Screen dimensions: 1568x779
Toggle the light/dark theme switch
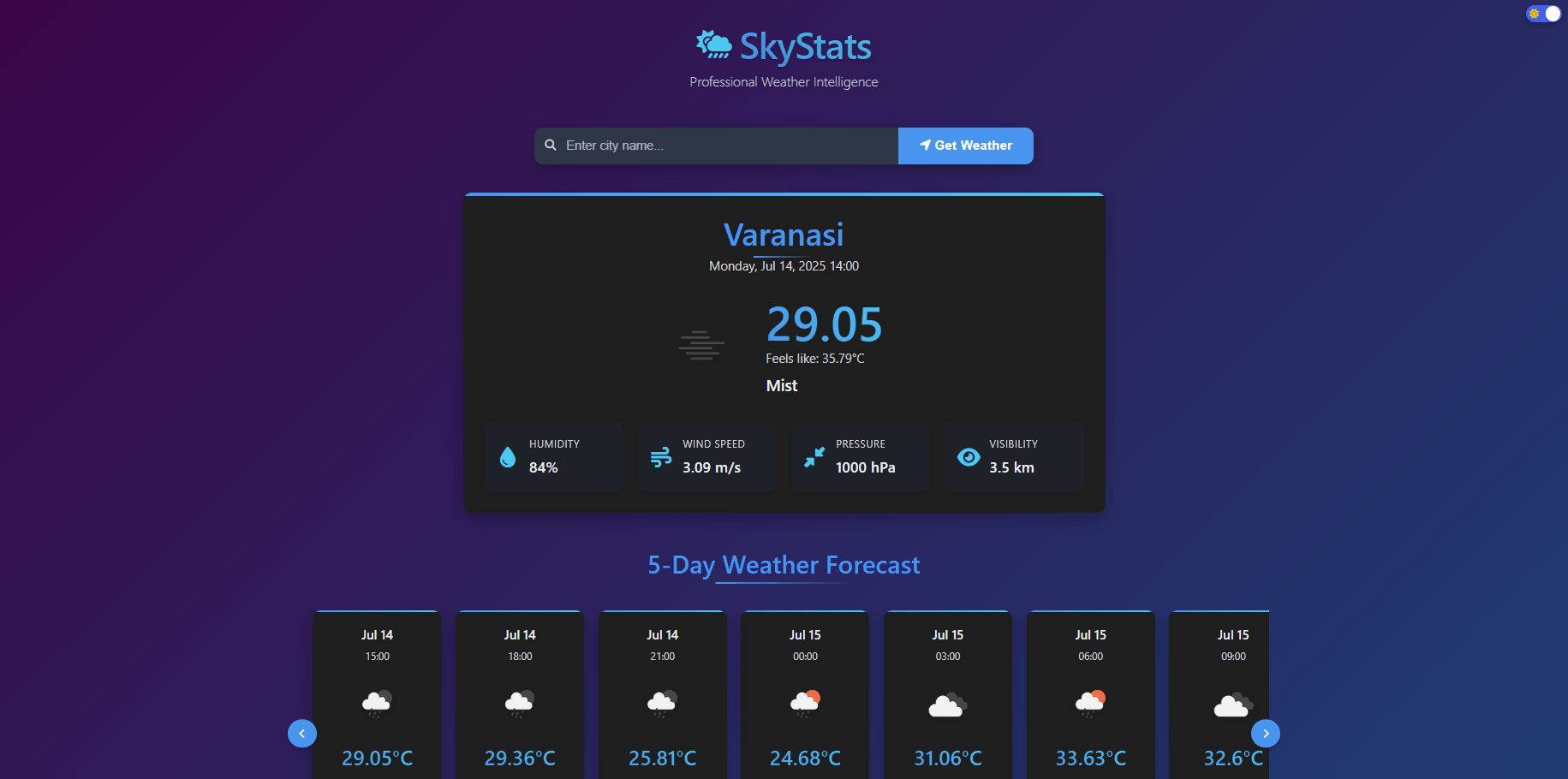click(1543, 14)
